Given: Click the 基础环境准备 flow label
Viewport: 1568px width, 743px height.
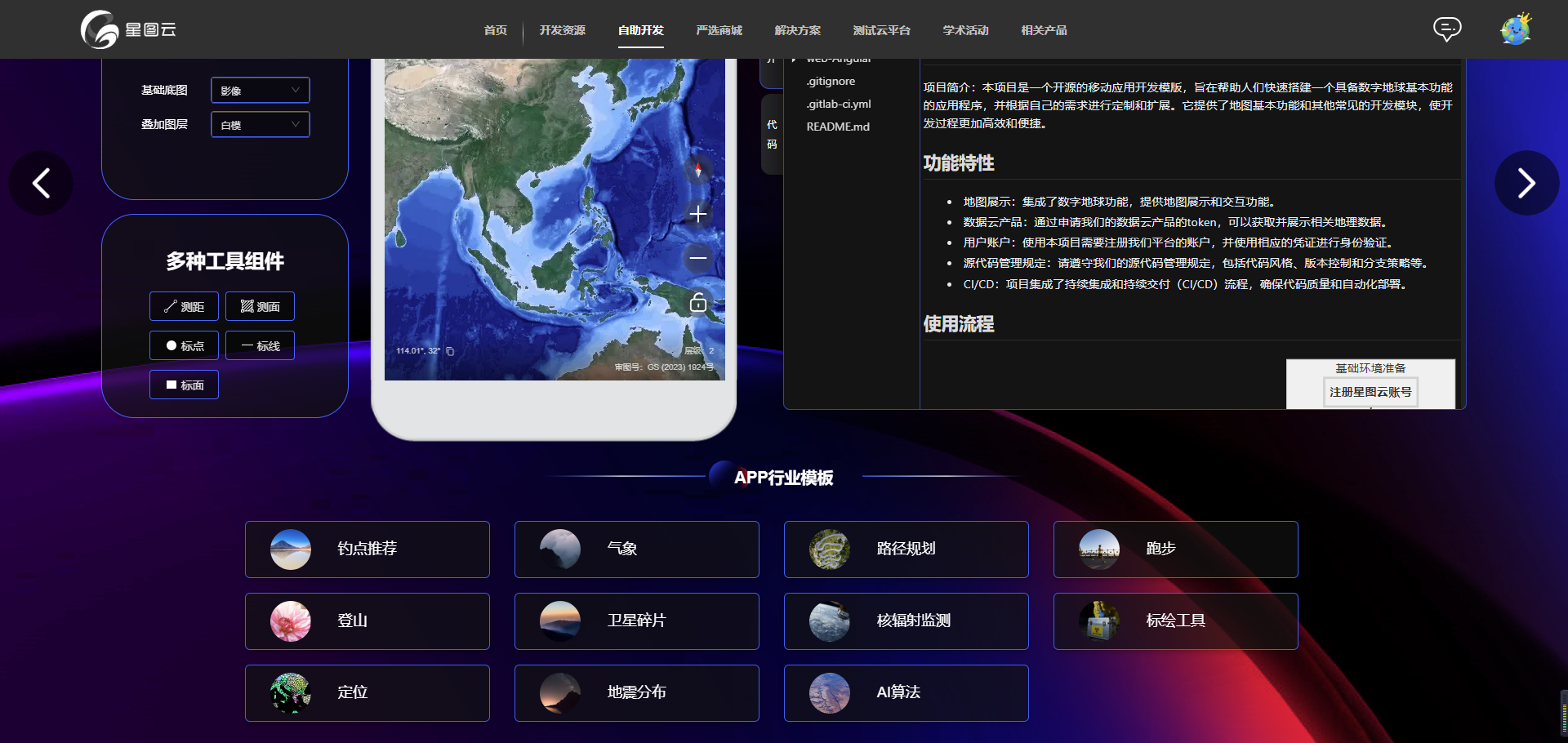Looking at the screenshot, I should (x=1370, y=368).
